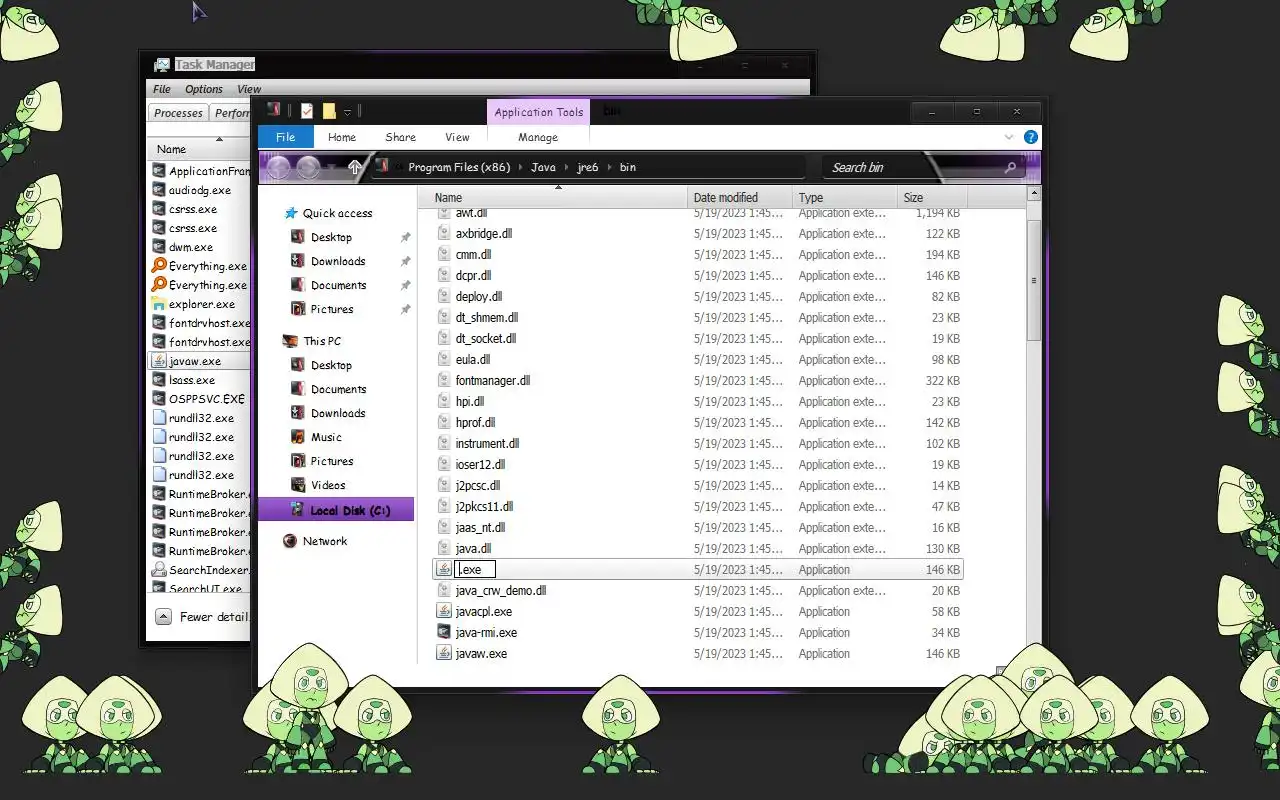
Task: Go up one folder level
Action: (x=354, y=167)
